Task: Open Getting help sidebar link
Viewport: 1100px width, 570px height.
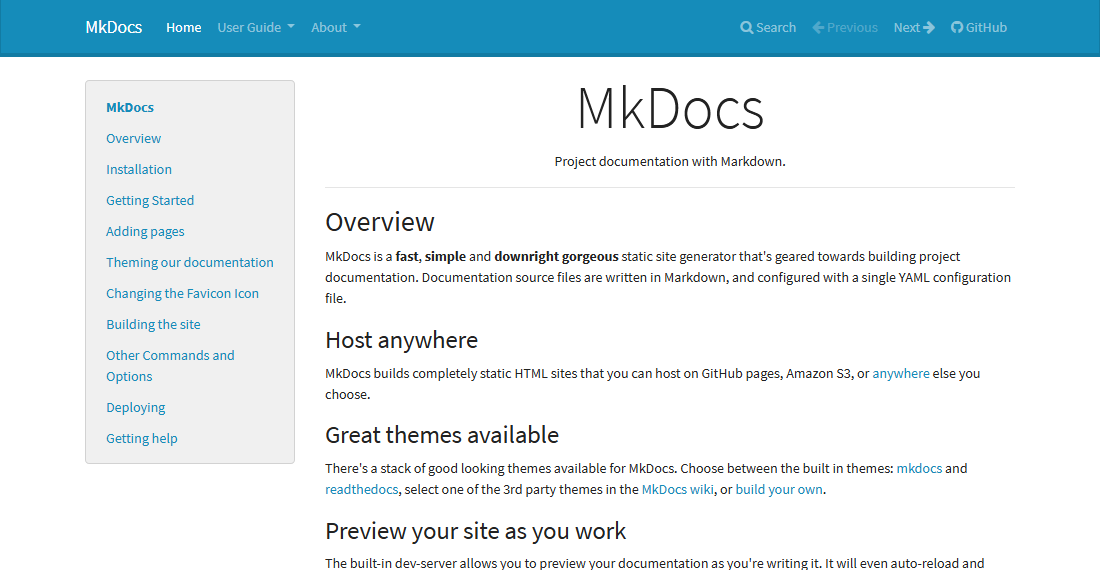Action: tap(142, 438)
